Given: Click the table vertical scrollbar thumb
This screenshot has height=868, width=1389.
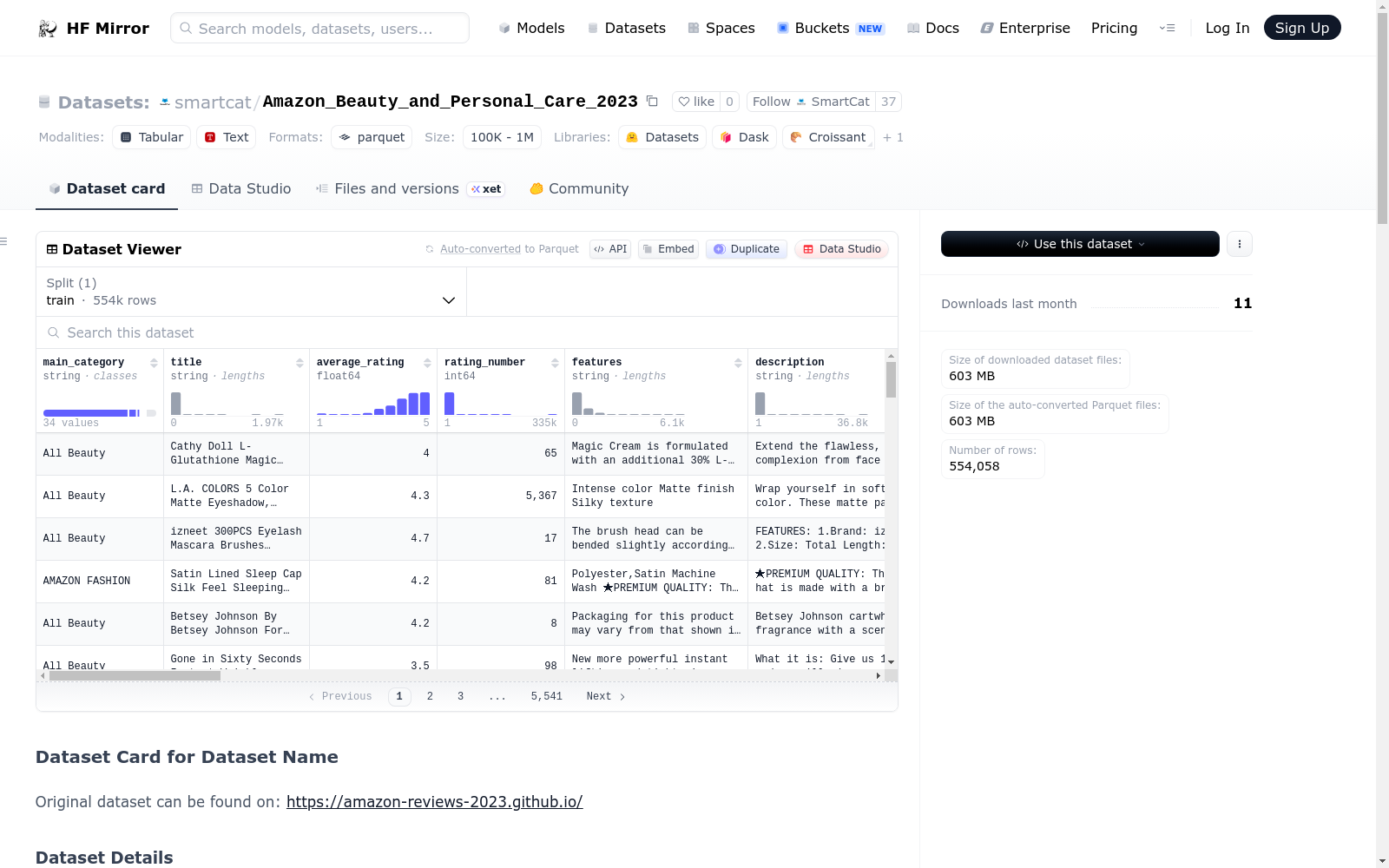Looking at the screenshot, I should (x=891, y=379).
